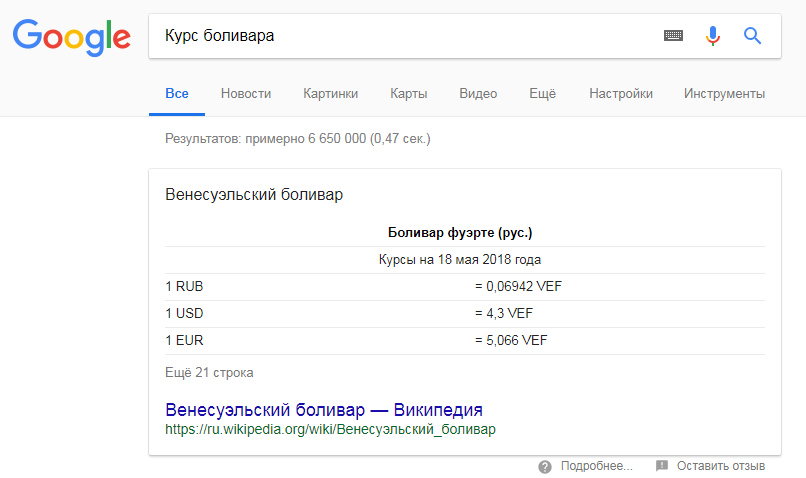The height and width of the screenshot is (478, 806).
Task: Click the ru.wikipedia.org URL text
Action: point(331,430)
